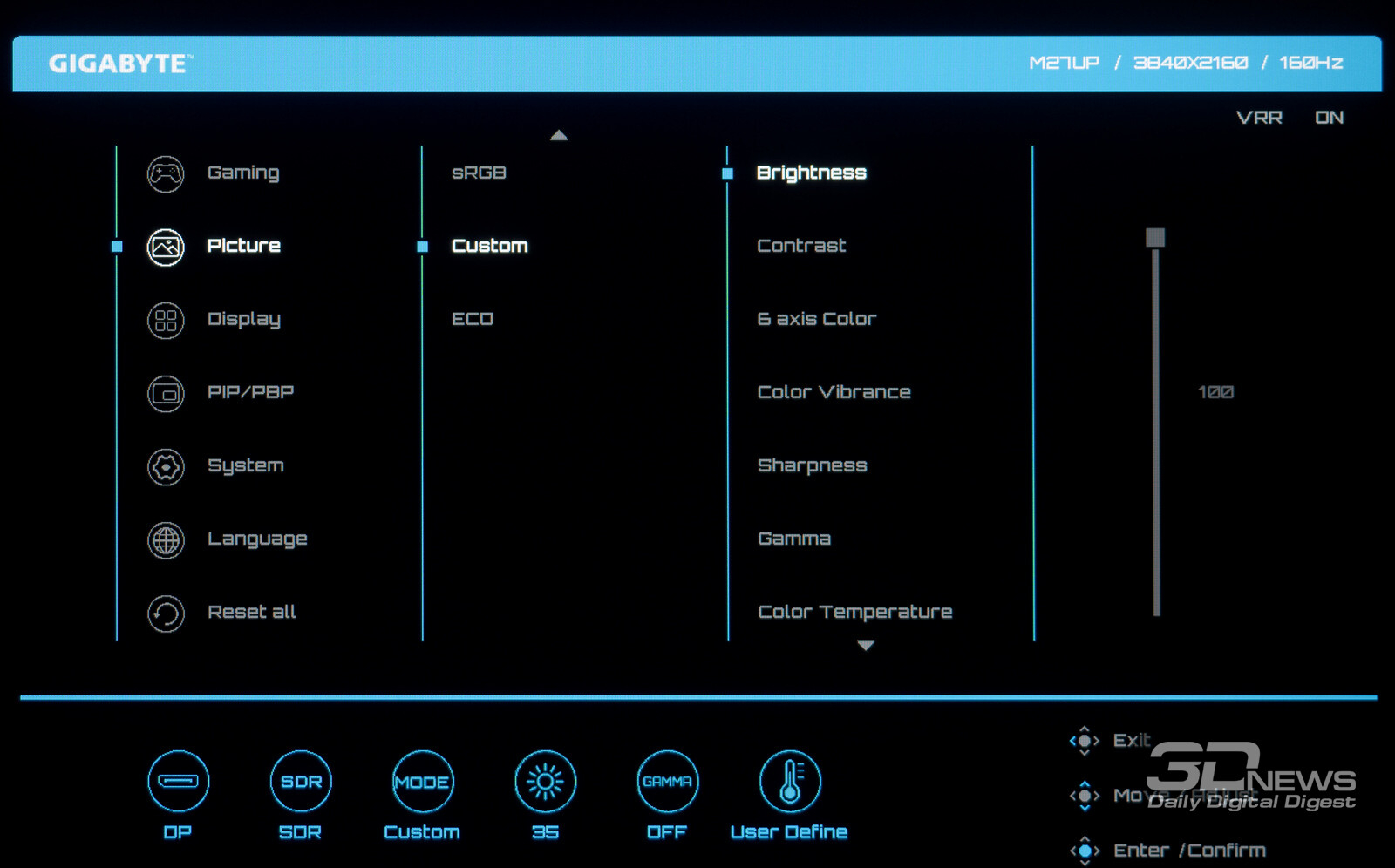
Task: Open the Display grid icon
Action: [x=166, y=320]
